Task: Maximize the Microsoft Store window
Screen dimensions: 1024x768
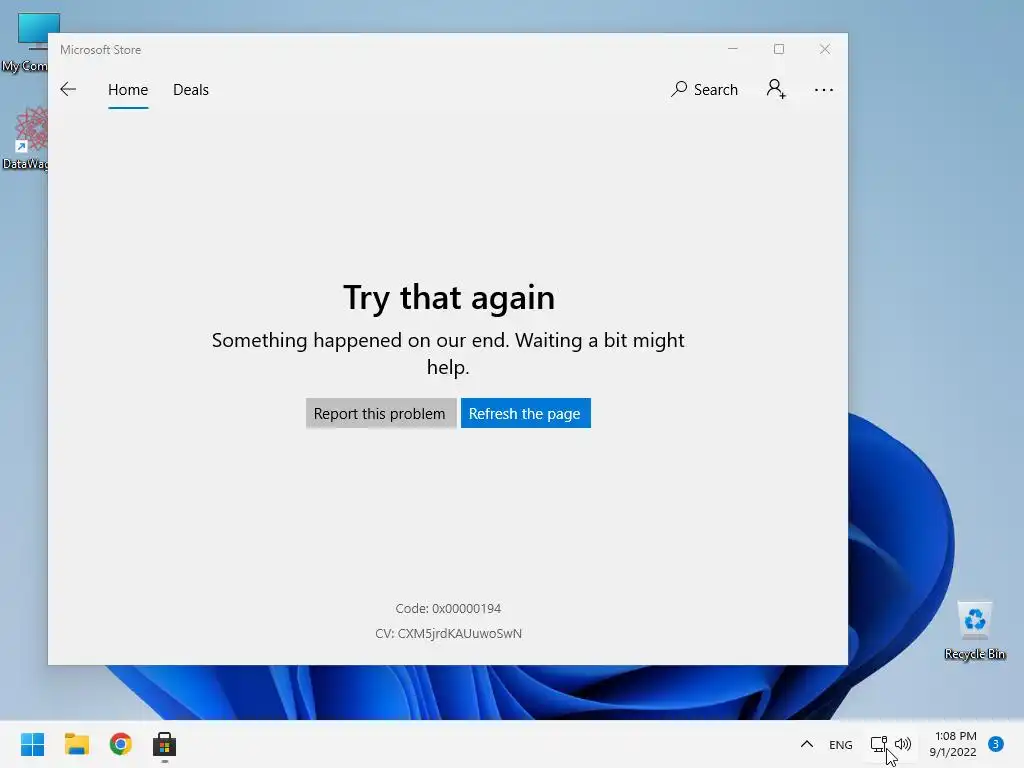Action: click(x=778, y=49)
